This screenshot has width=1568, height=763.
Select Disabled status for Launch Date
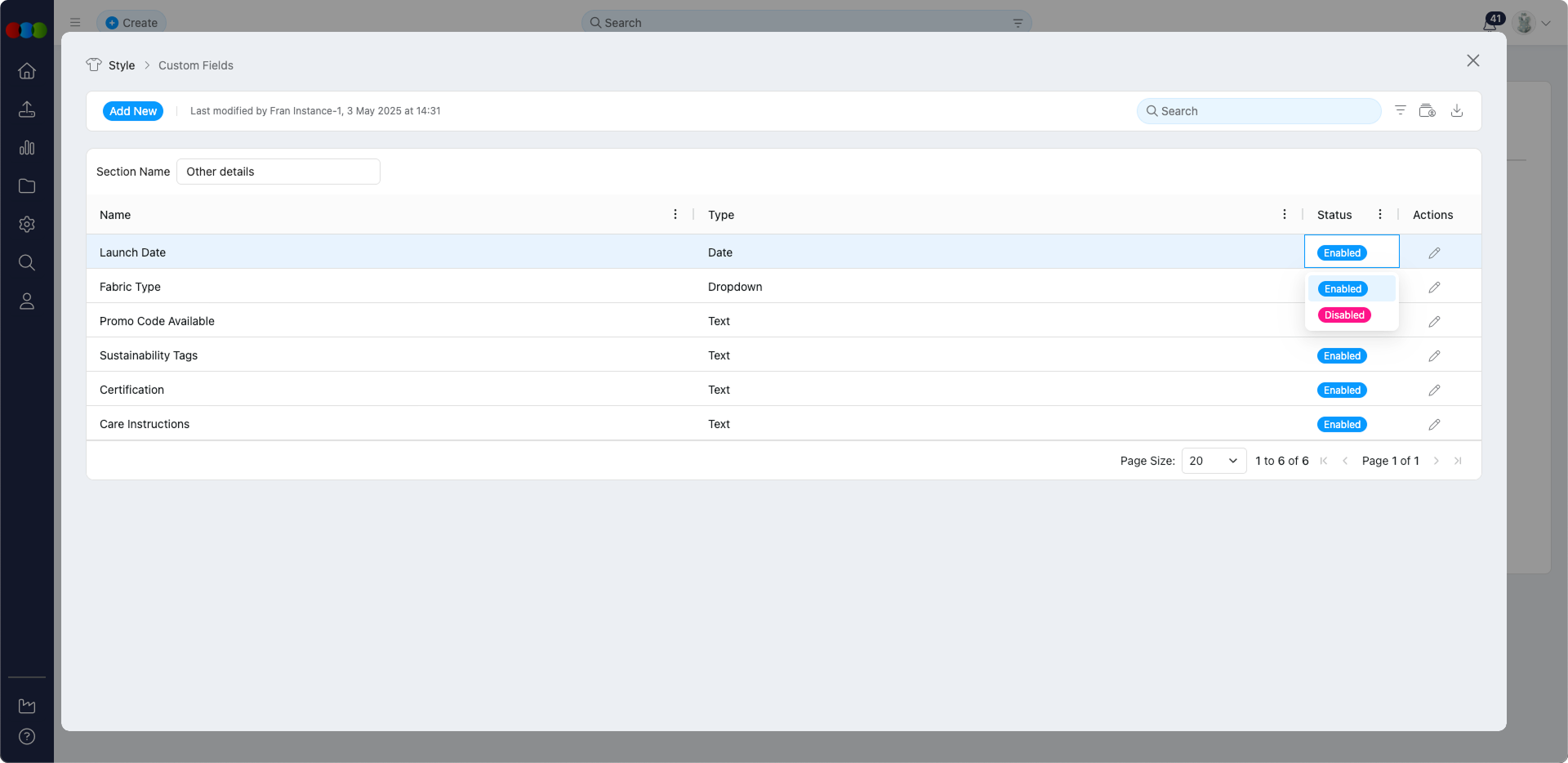click(1344, 315)
